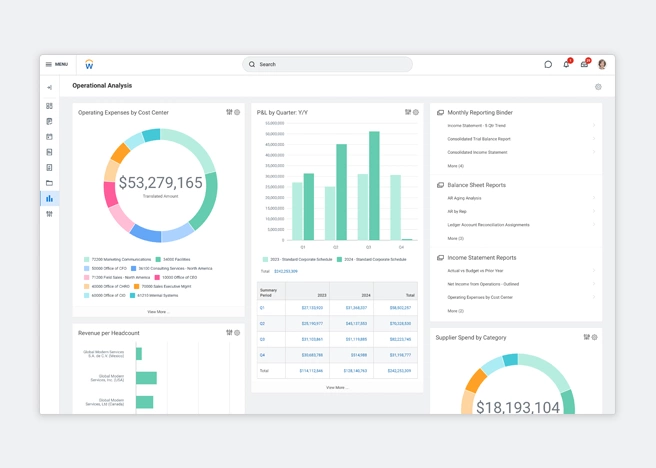
Task: Click the Workday logo home icon
Action: 89,64
